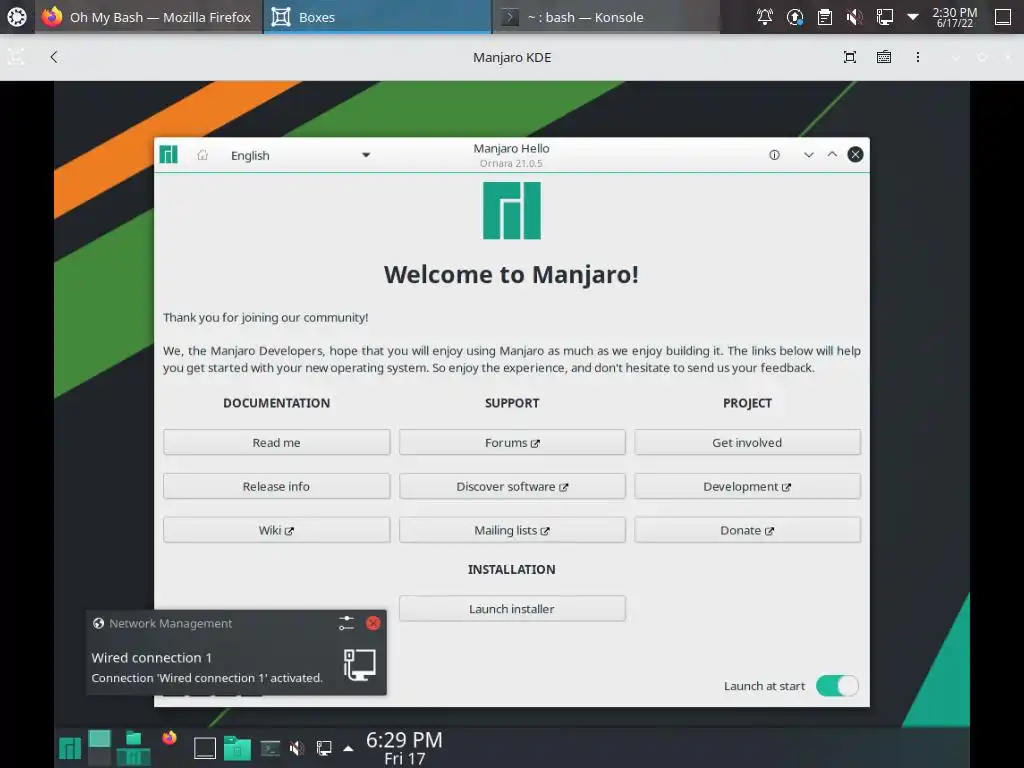Open Forums support link
1024x768 pixels.
pyautogui.click(x=512, y=442)
